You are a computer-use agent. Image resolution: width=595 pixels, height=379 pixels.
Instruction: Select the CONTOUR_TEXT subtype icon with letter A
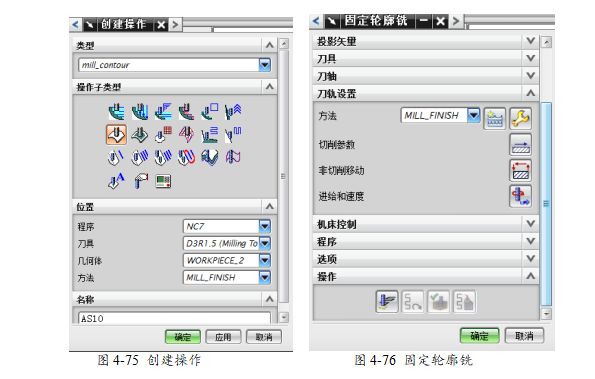coord(116,181)
